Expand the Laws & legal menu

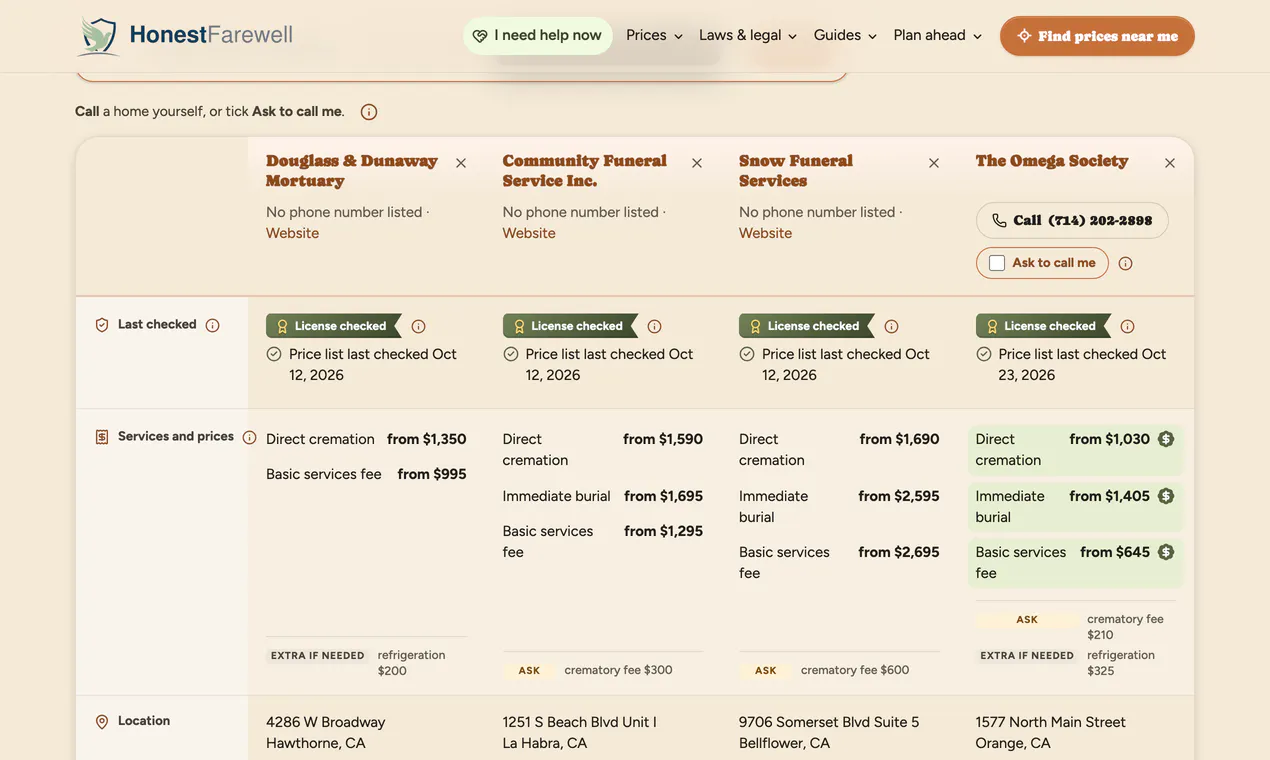coord(748,35)
